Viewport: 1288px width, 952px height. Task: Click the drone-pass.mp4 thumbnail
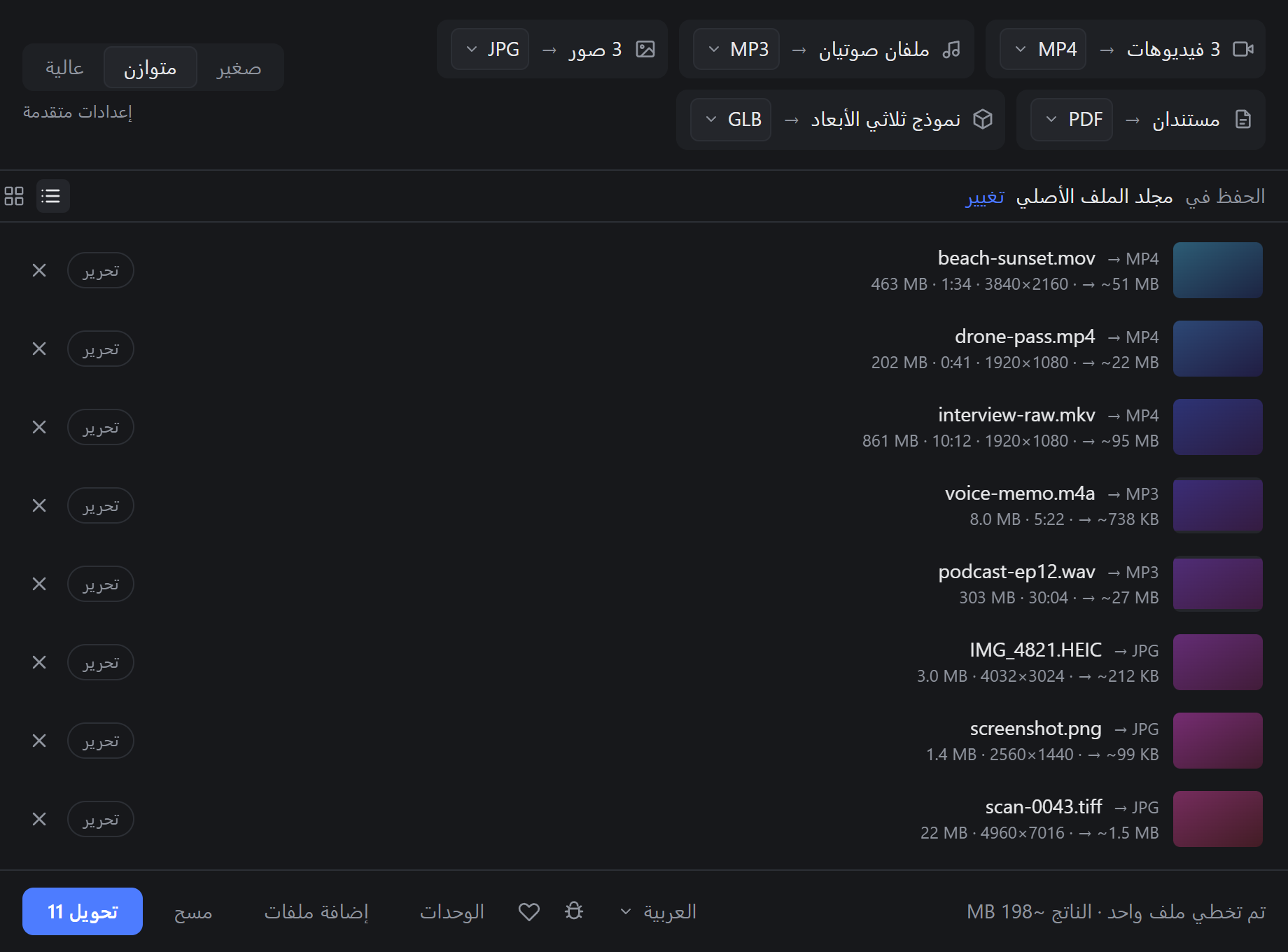1218,349
